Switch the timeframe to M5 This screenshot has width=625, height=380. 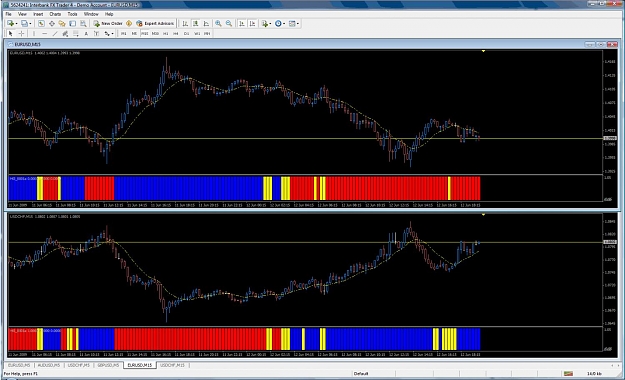(x=134, y=33)
